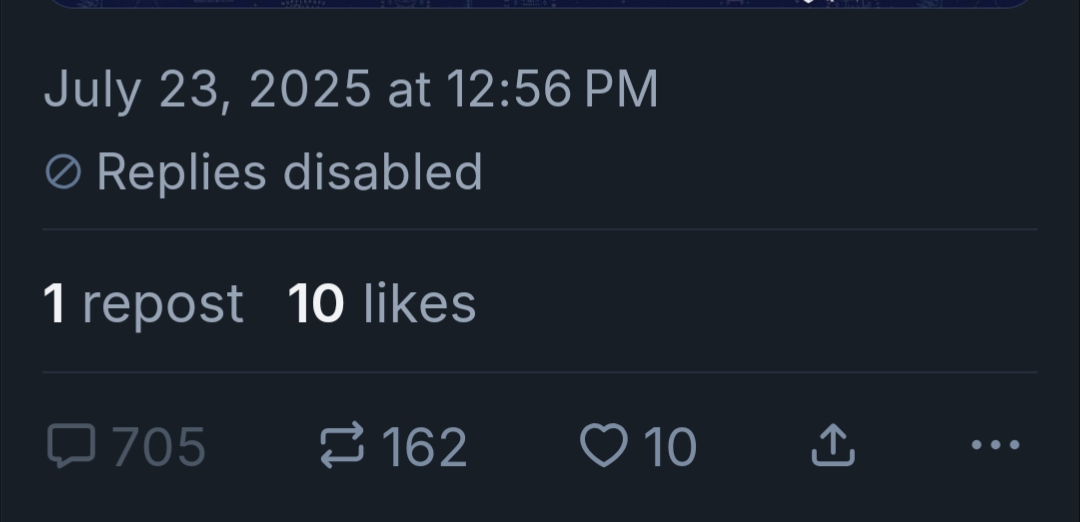Open the share arrow icon

point(832,446)
